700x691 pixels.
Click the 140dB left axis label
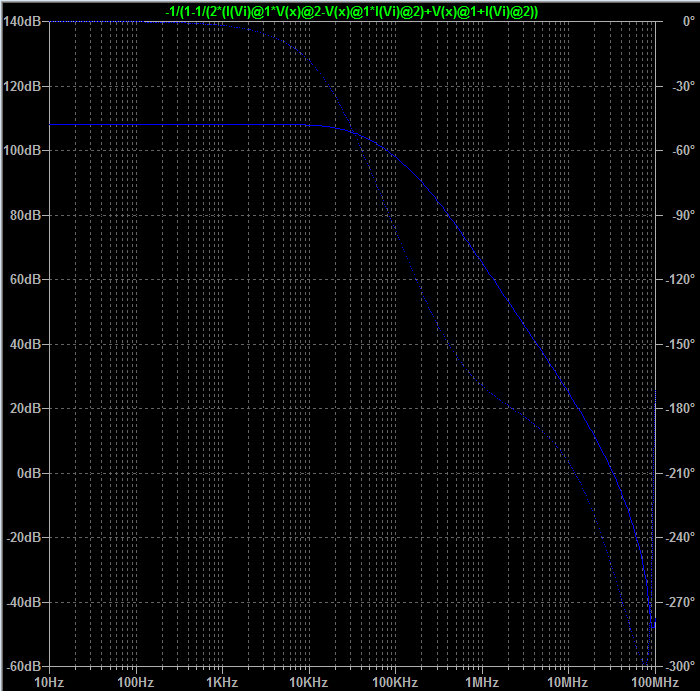[22, 21]
